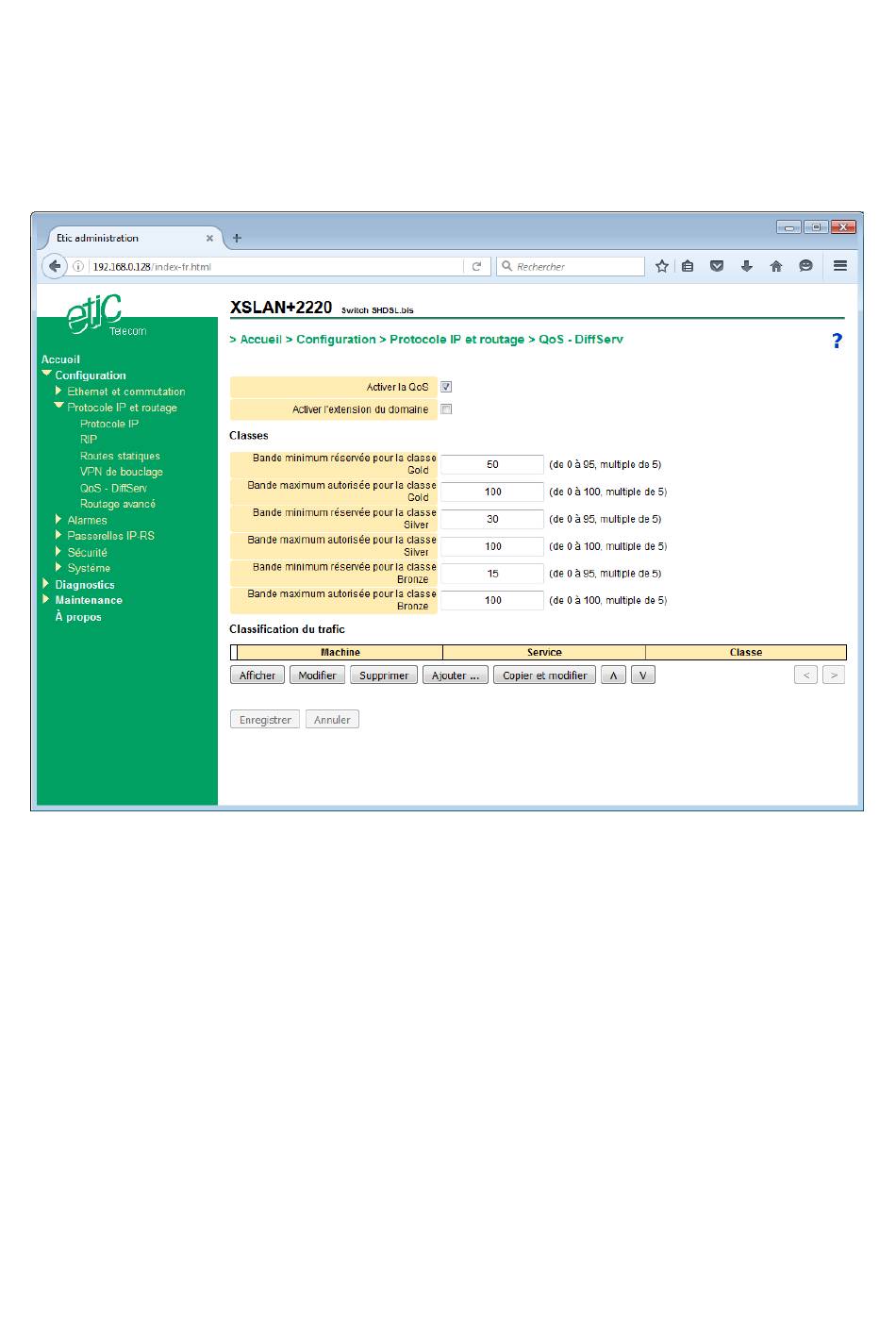Click the Silver minimum band field
896x1318 pixels.
click(x=492, y=519)
